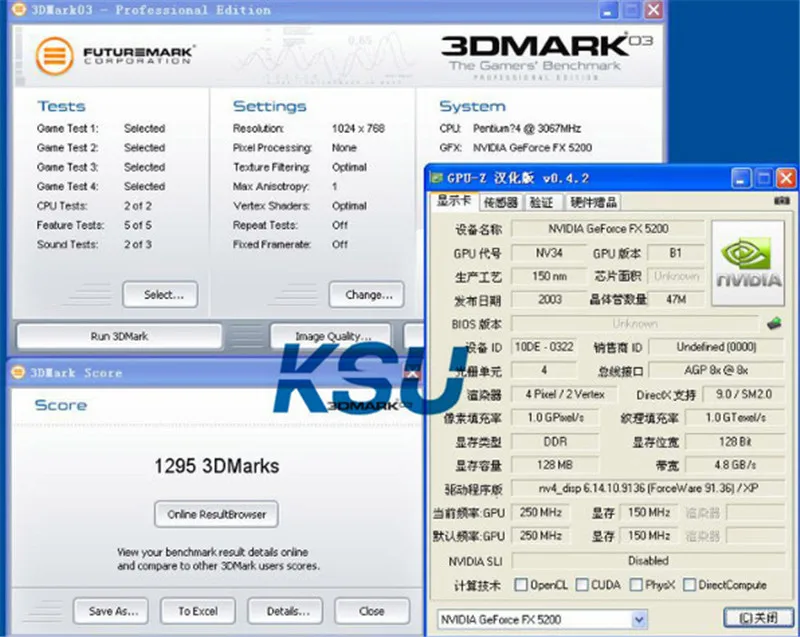This screenshot has width=800, height=637.
Task: Click the Image Quality button
Action: 330,336
